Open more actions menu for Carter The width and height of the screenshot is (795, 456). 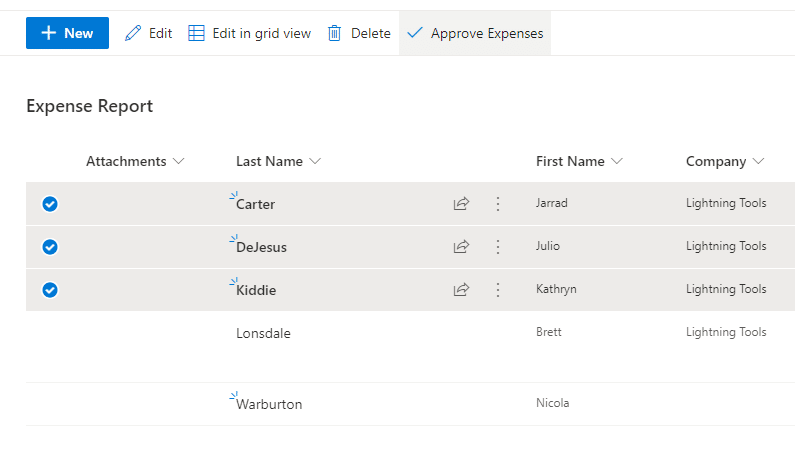point(498,204)
